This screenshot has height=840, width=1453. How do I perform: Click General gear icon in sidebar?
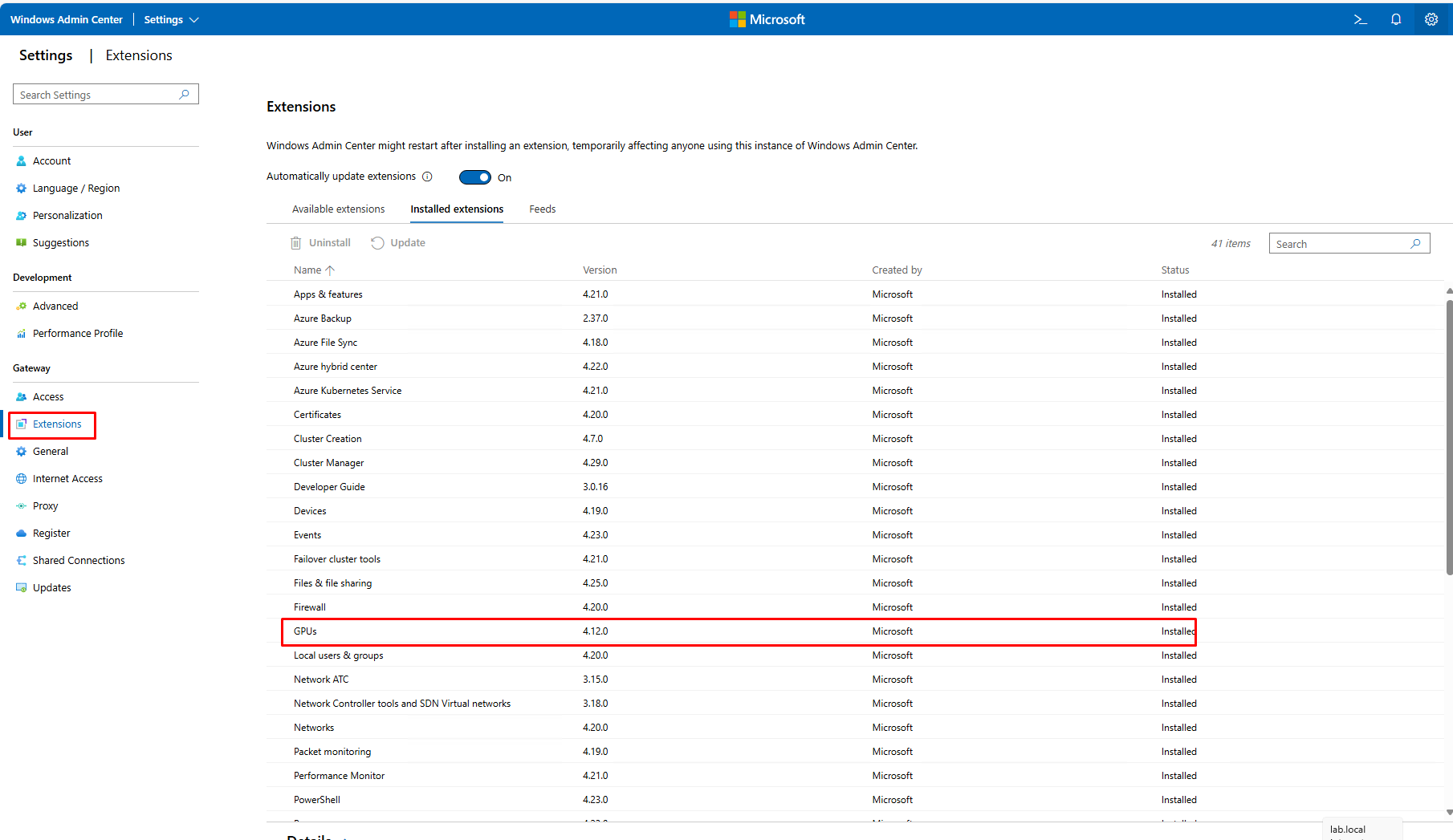point(22,452)
